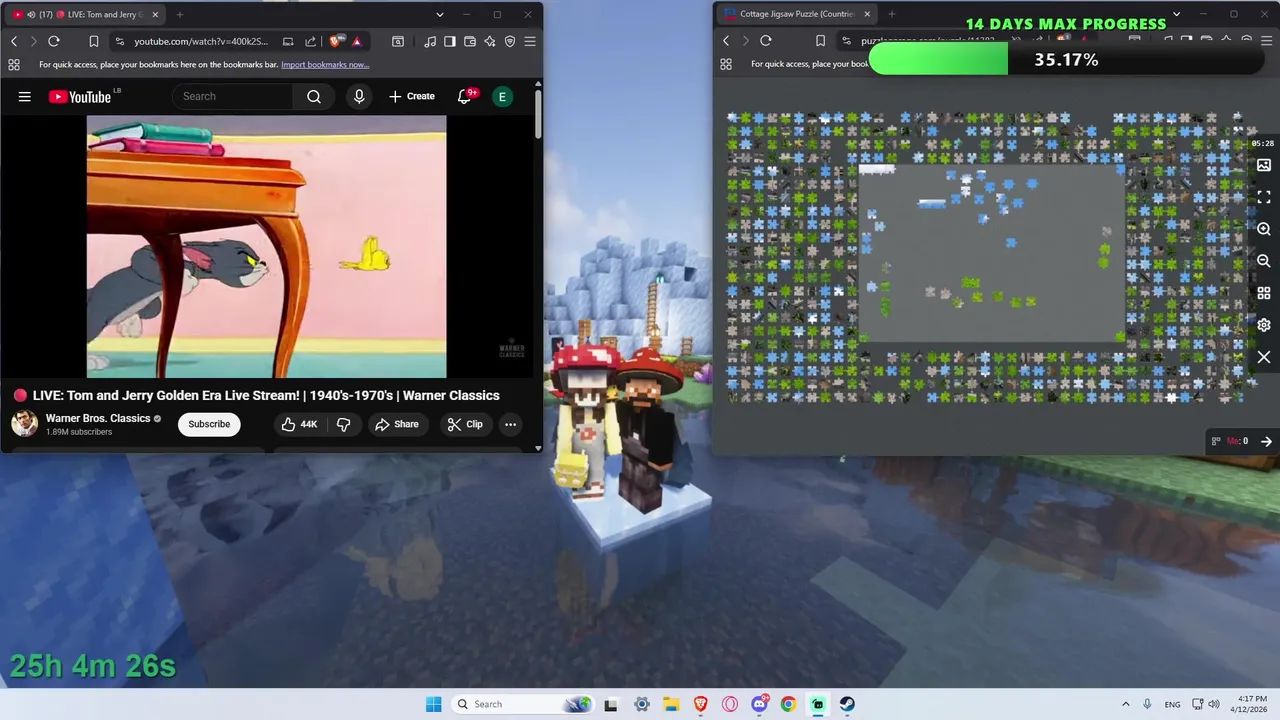
Task: Open media control music note icon
Action: (430, 41)
